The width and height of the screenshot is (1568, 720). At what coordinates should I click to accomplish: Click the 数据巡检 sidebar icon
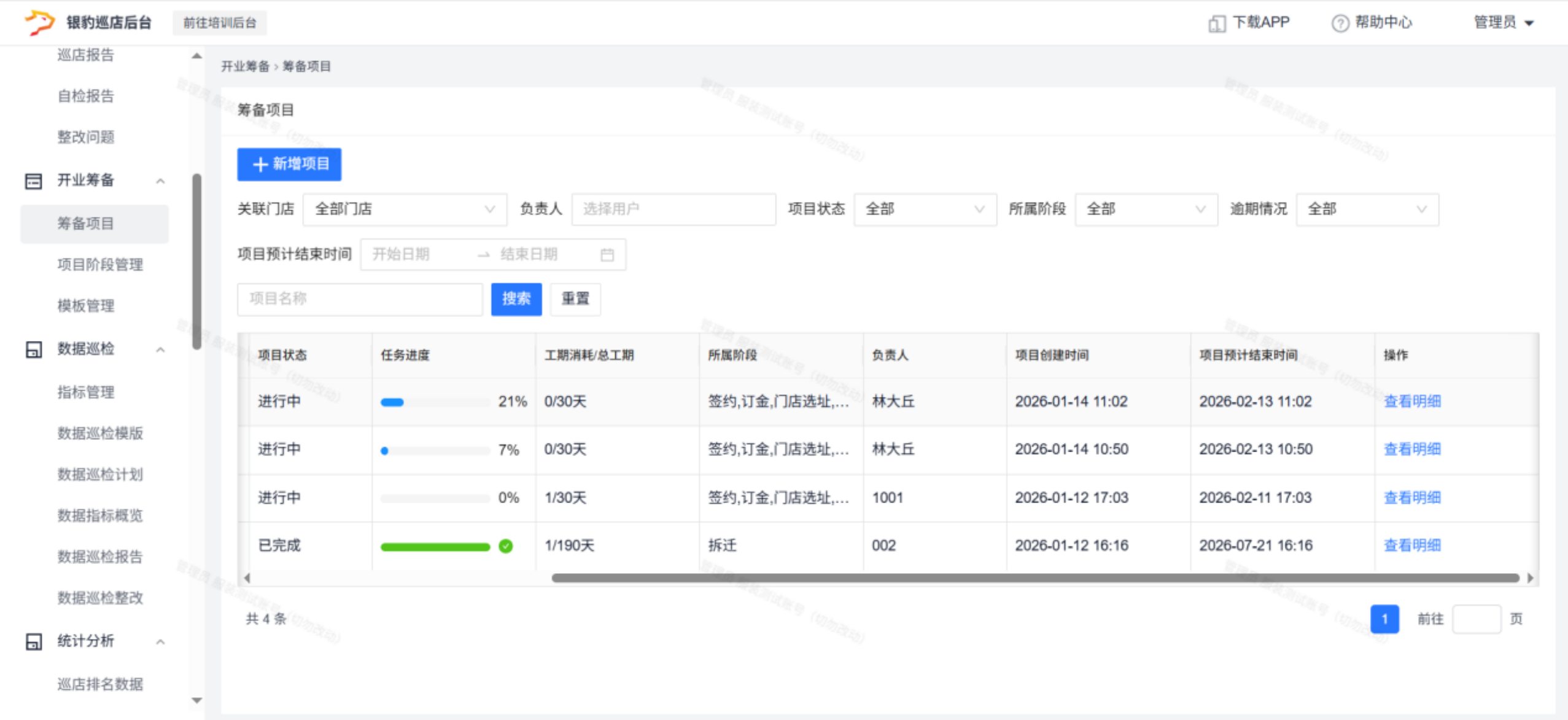(x=33, y=349)
